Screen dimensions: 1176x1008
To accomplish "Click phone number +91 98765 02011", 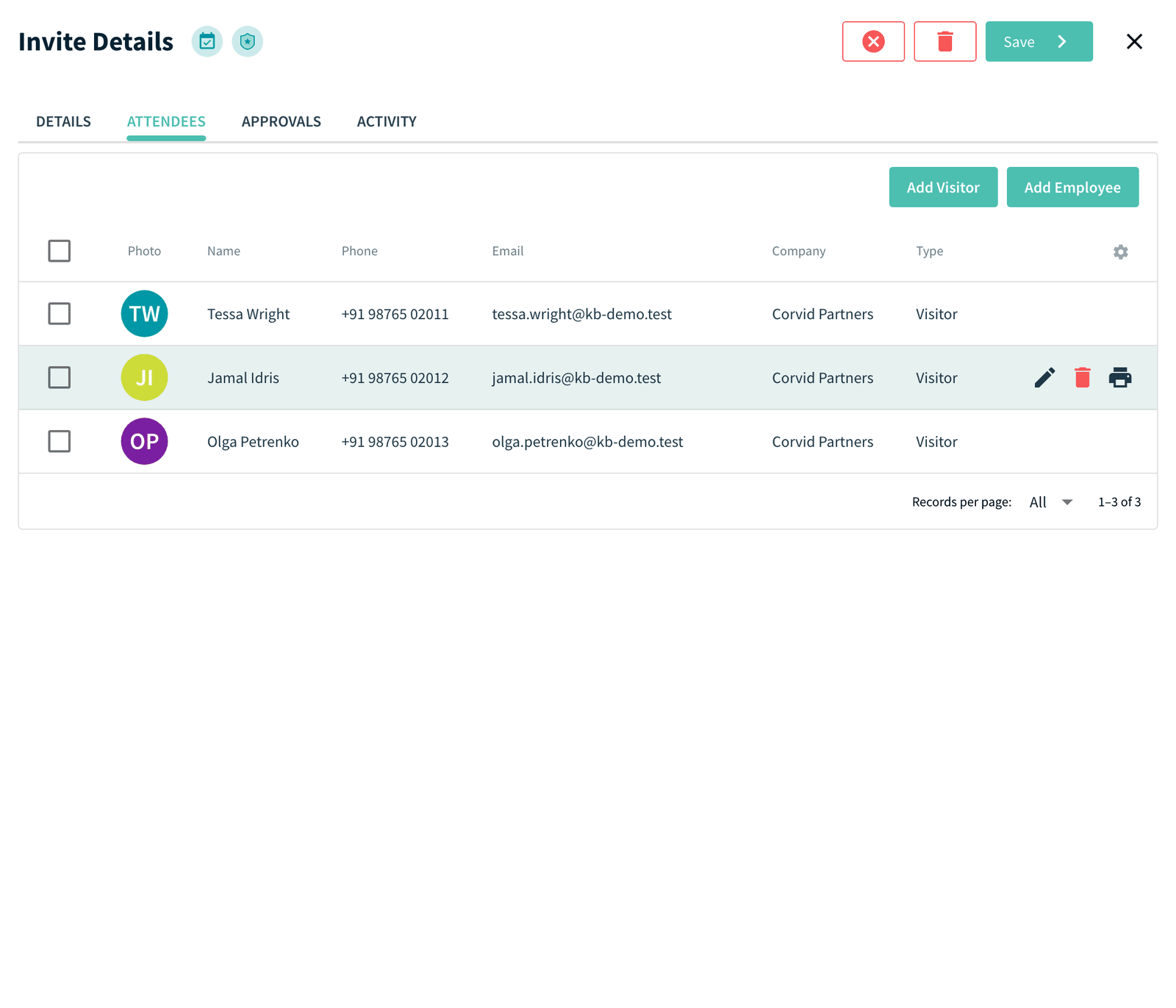I will 395,314.
